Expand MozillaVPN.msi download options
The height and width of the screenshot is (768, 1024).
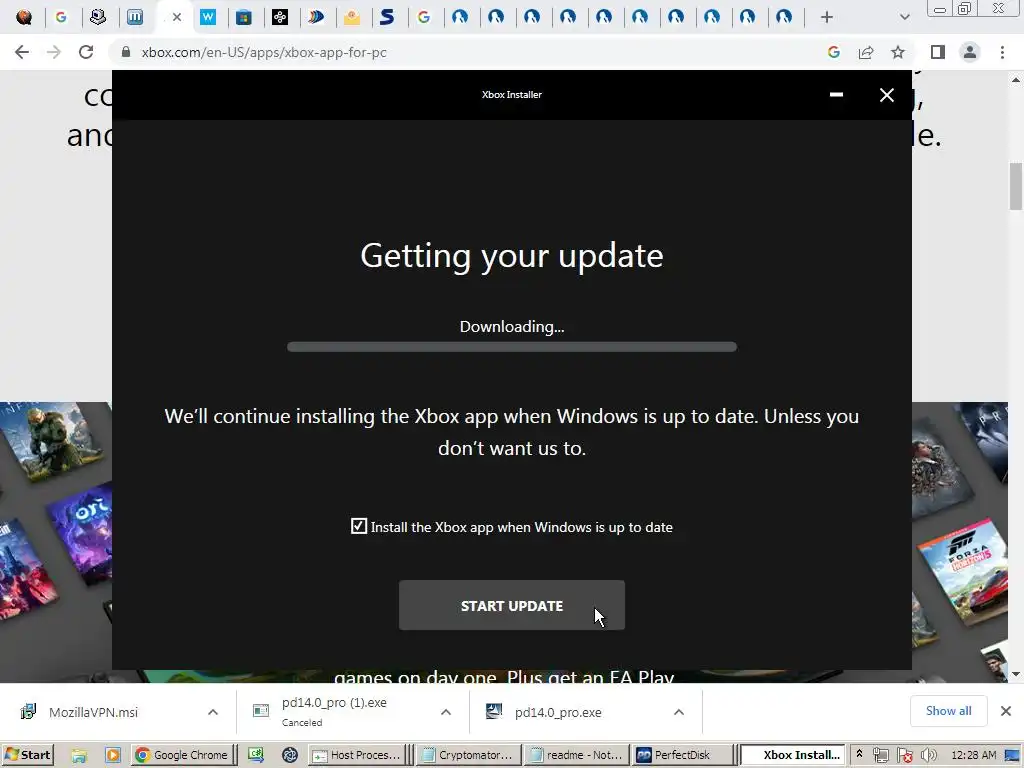[213, 712]
